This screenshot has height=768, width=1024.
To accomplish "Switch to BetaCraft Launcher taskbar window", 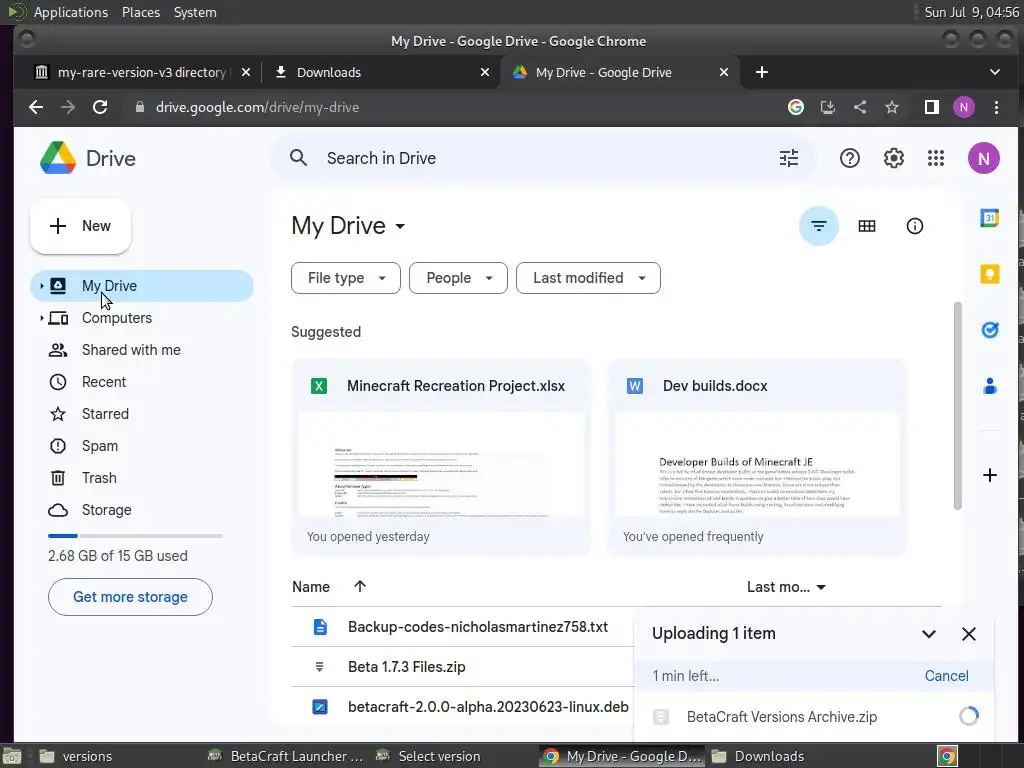I will 285,756.
